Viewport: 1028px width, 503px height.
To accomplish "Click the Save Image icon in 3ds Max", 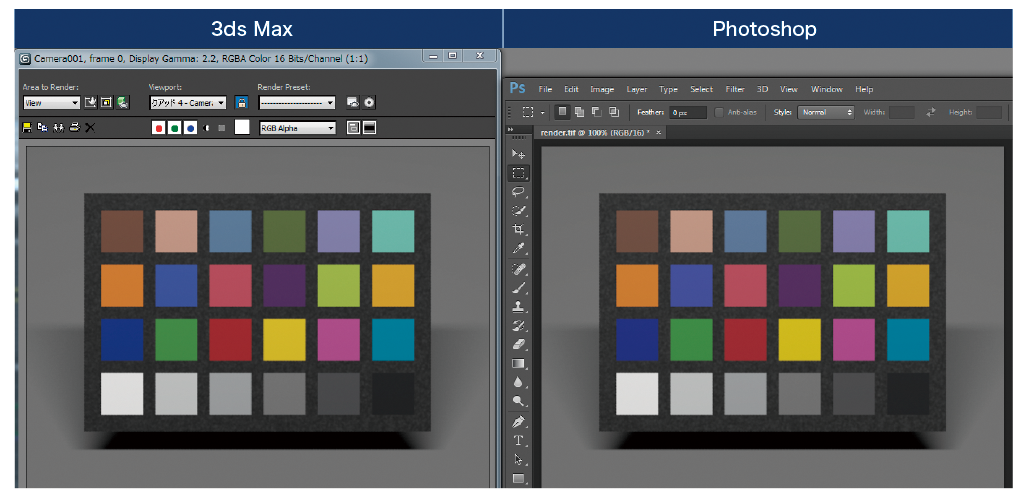I will coord(27,128).
